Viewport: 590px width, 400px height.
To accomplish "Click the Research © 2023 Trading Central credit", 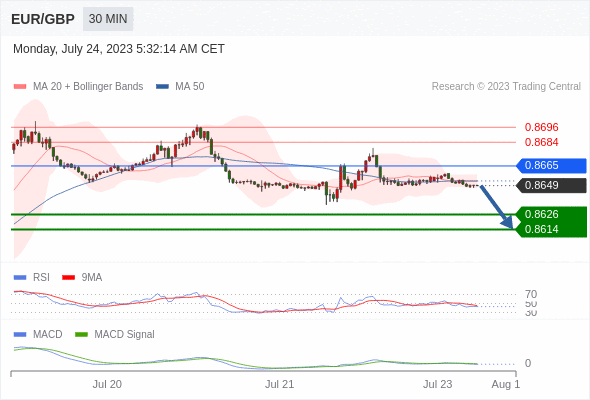I will coord(506,87).
